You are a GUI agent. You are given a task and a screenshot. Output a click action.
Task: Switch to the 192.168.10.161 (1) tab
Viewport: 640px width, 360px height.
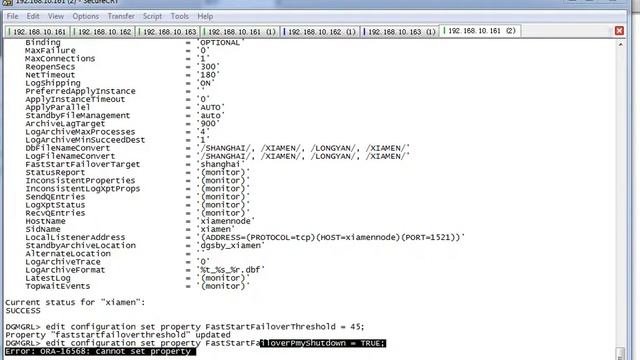tap(240, 31)
